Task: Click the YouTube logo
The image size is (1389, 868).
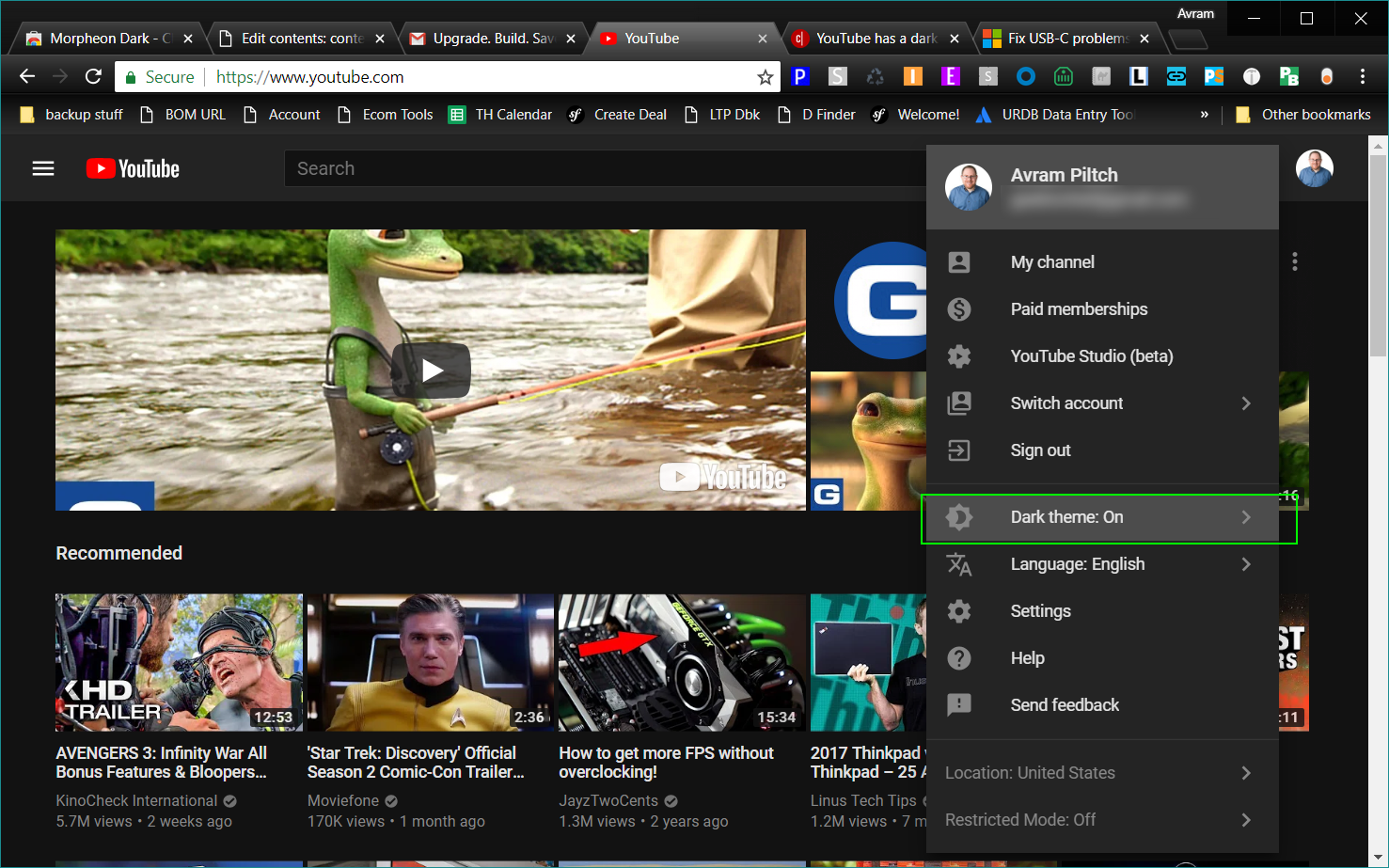Action: tap(133, 168)
